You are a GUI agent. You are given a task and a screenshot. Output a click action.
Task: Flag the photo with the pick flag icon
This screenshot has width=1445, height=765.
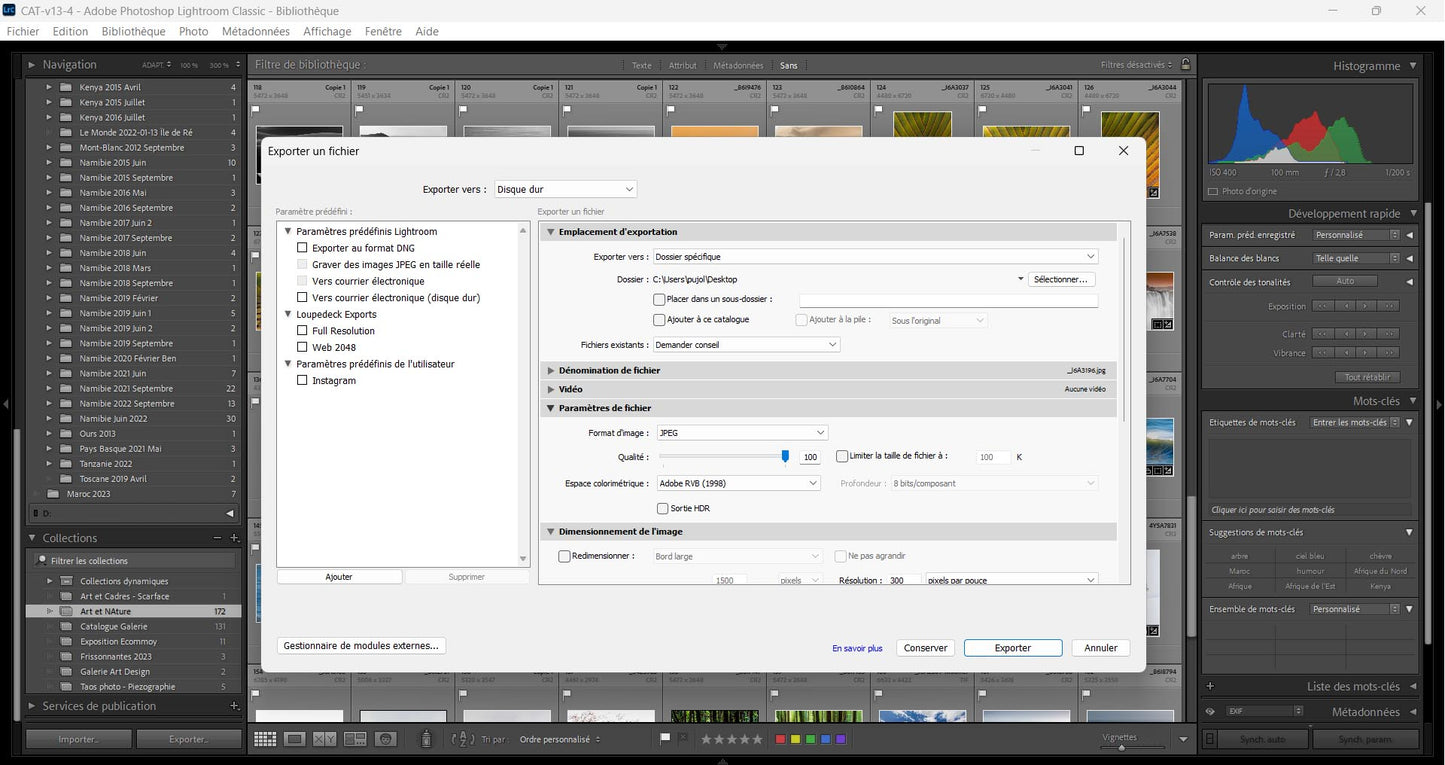(x=664, y=738)
